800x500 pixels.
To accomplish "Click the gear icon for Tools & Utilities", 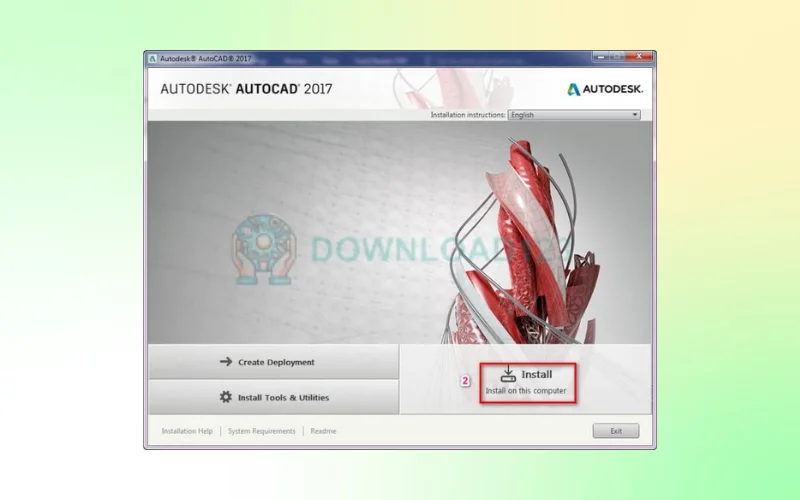I will (226, 397).
